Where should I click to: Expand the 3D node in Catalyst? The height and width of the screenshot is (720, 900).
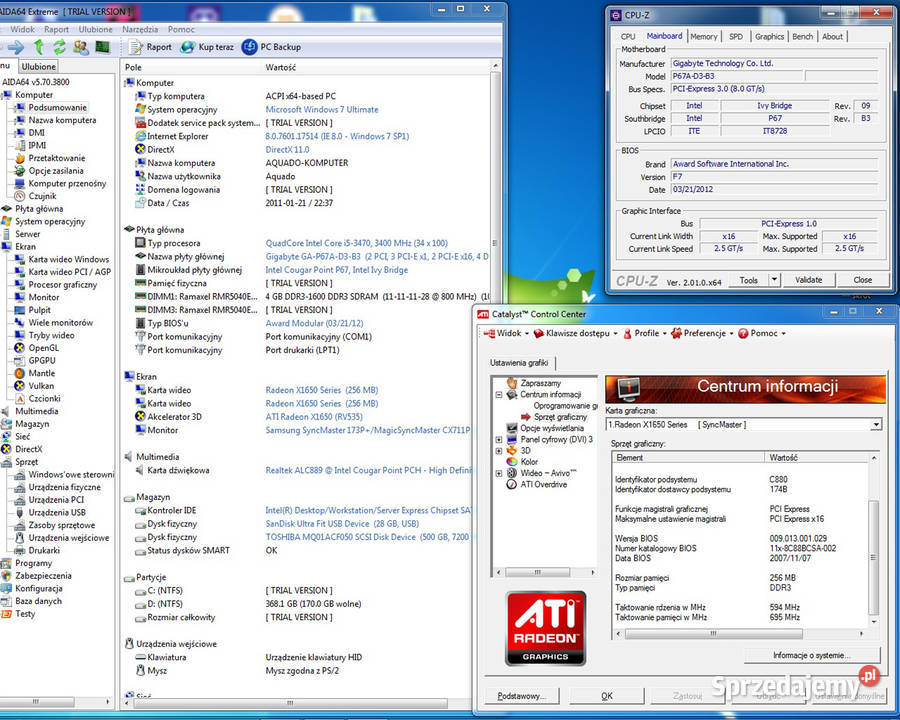499,451
